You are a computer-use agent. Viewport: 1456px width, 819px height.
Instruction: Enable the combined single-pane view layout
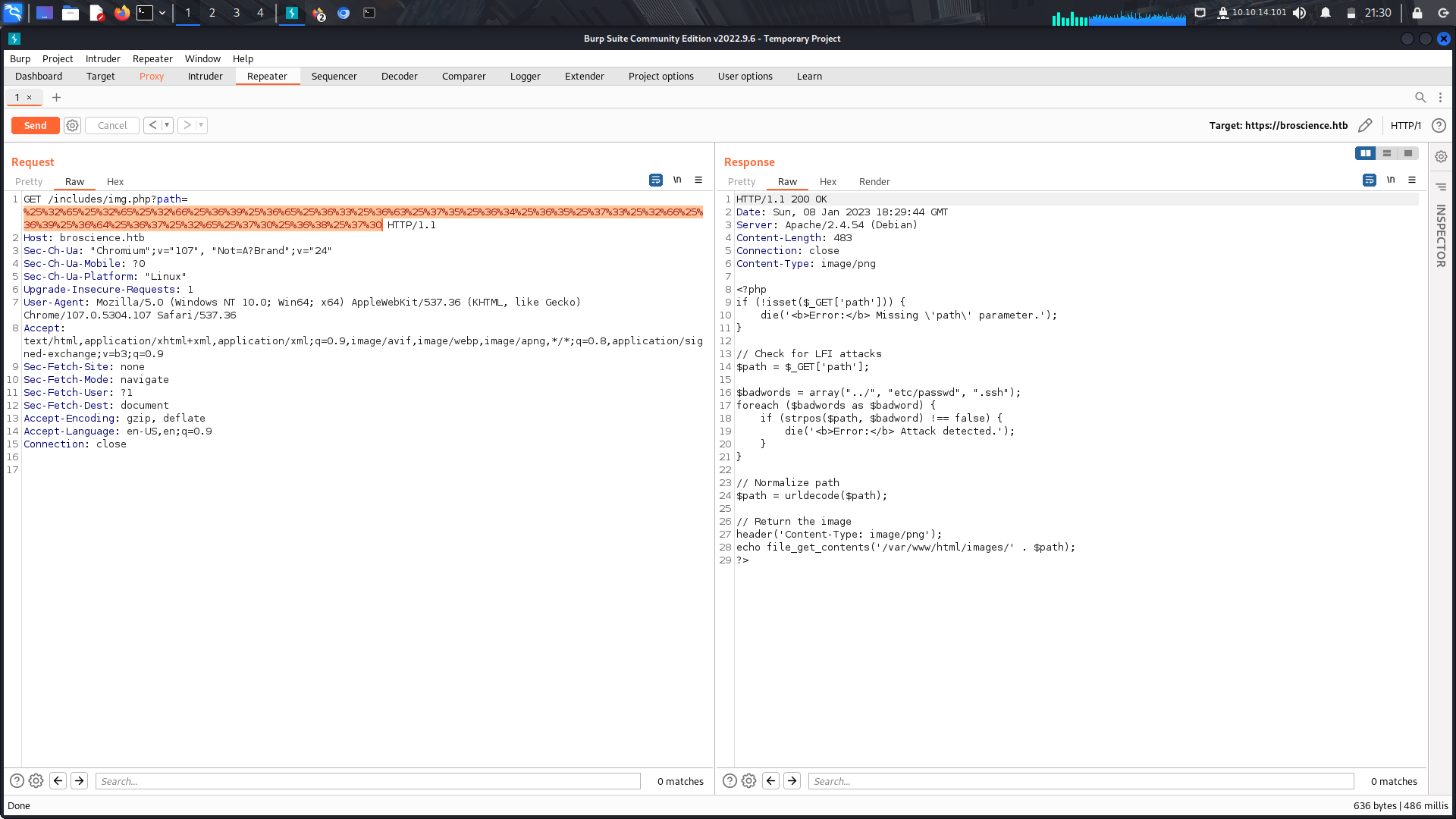coord(1408,153)
